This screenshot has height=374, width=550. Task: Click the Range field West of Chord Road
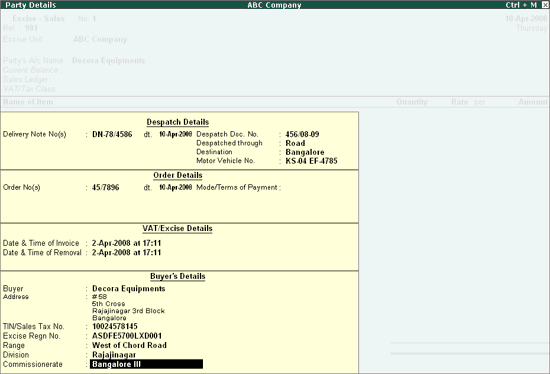(129, 346)
